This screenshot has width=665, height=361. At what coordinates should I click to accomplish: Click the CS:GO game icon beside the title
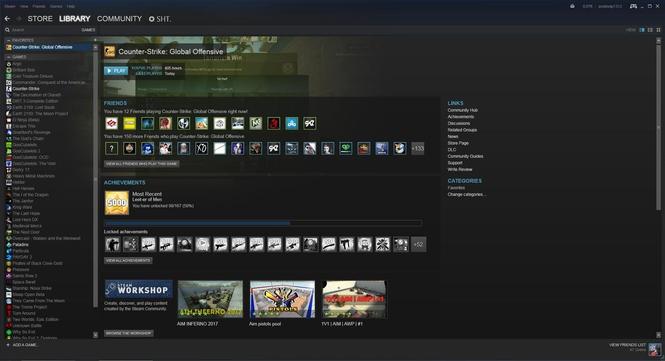click(x=109, y=51)
